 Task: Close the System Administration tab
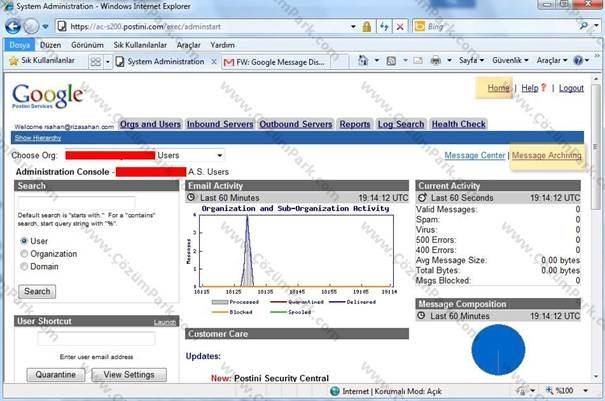tap(214, 62)
